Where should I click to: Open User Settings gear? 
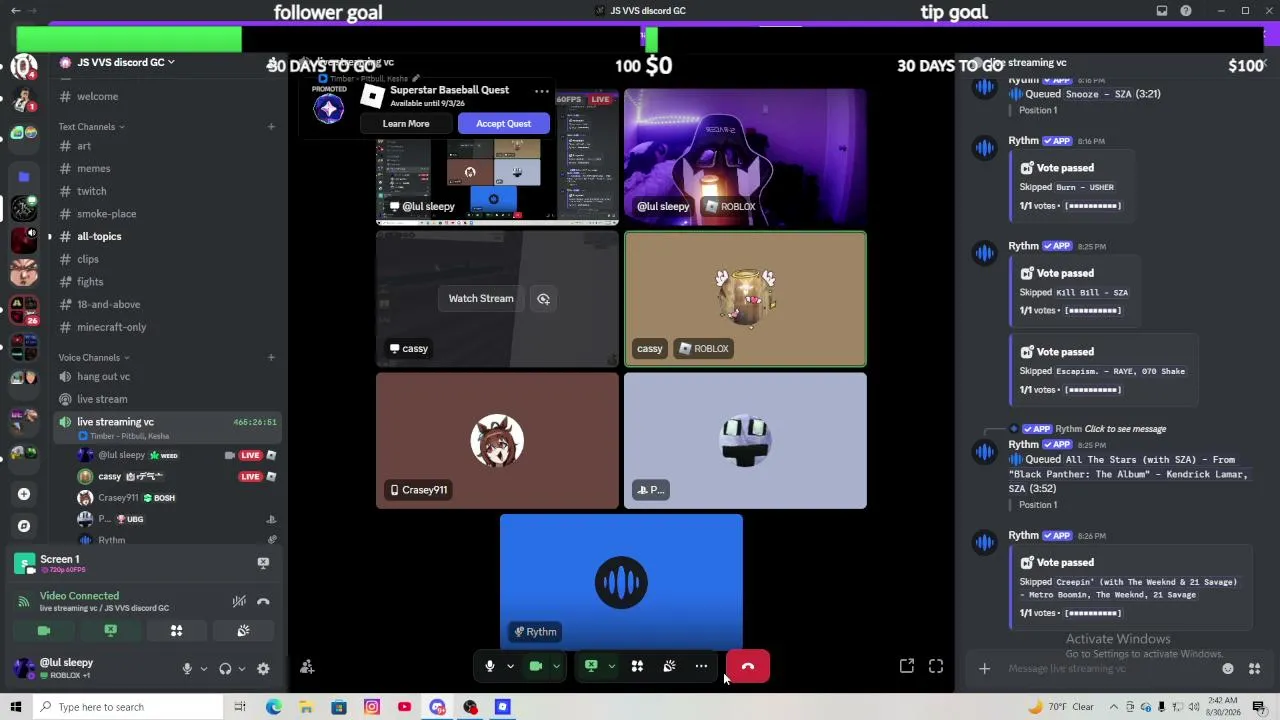pos(263,669)
